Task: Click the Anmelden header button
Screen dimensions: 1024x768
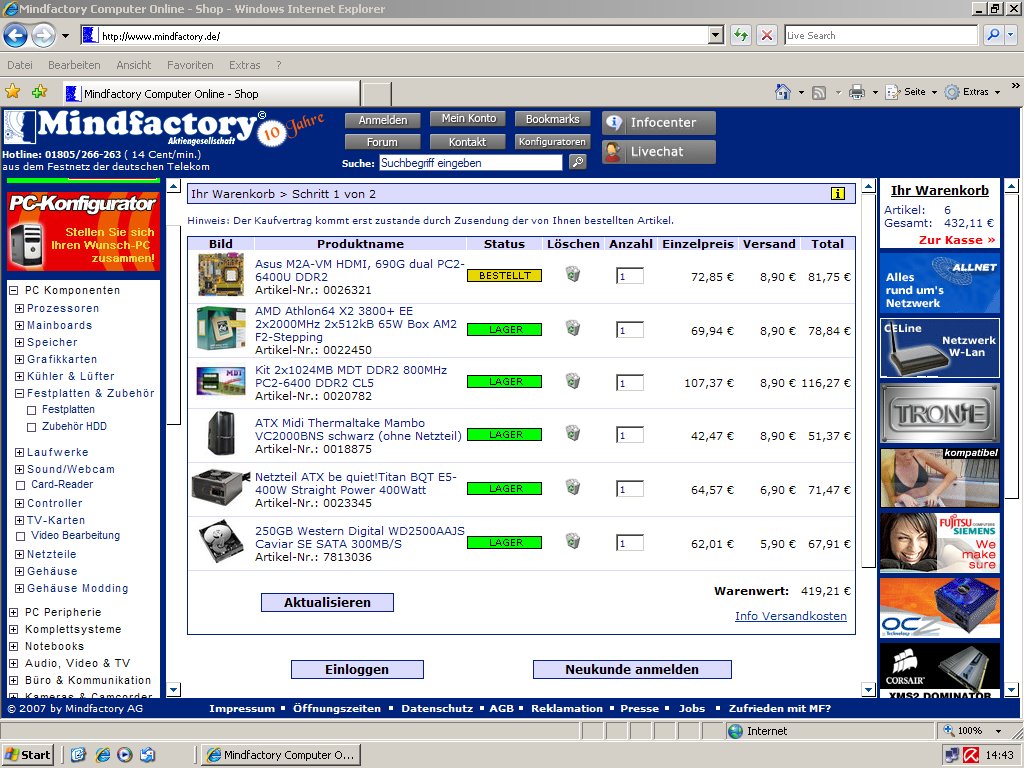Action: [383, 120]
